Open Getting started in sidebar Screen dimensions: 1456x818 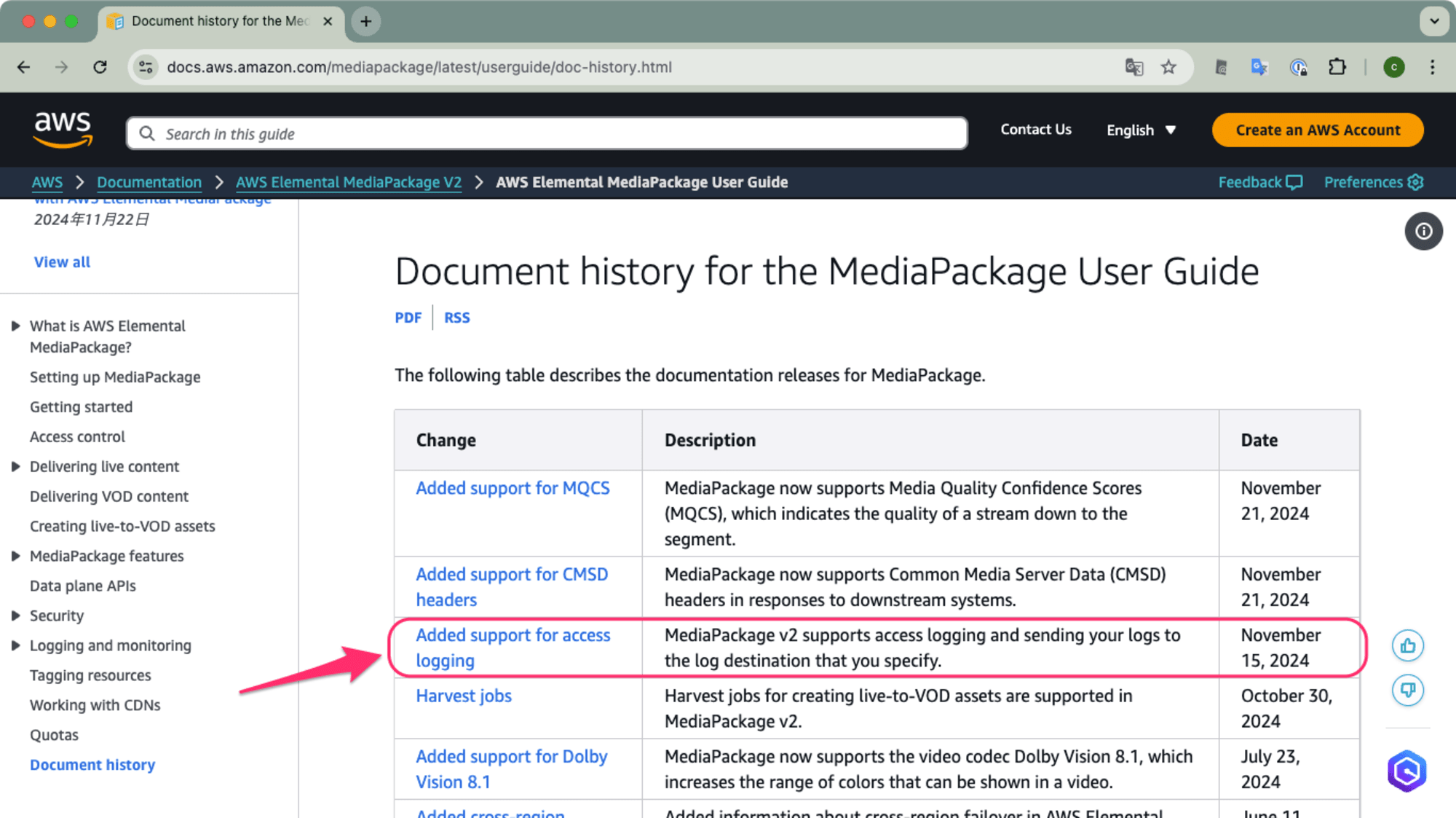(x=81, y=407)
